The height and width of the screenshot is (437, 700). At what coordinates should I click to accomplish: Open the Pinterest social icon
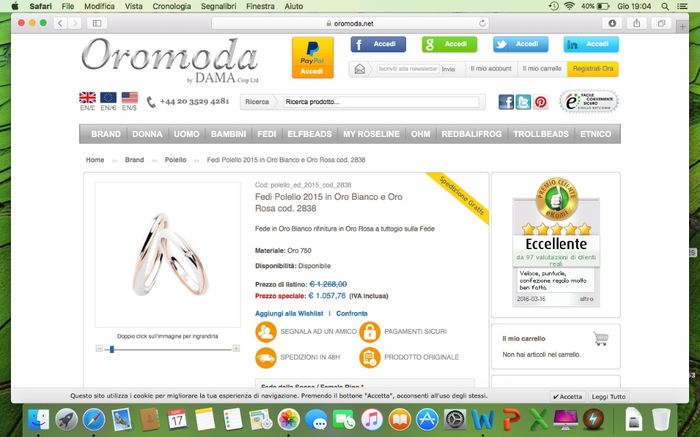pos(541,102)
